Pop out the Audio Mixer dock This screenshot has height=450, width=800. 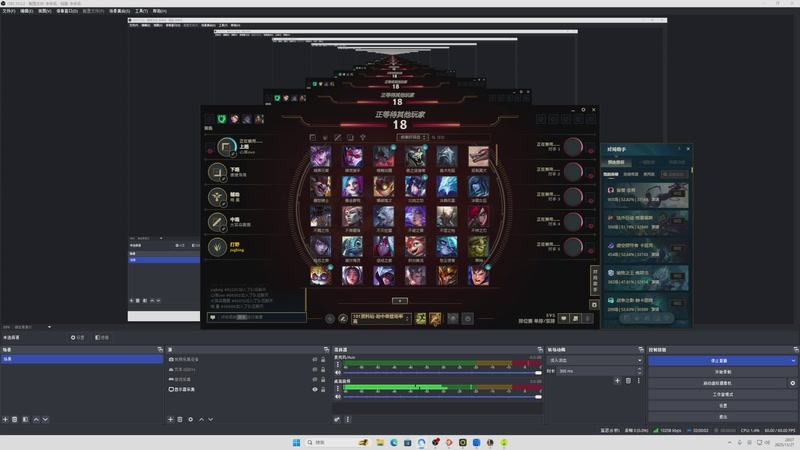tap(540, 349)
